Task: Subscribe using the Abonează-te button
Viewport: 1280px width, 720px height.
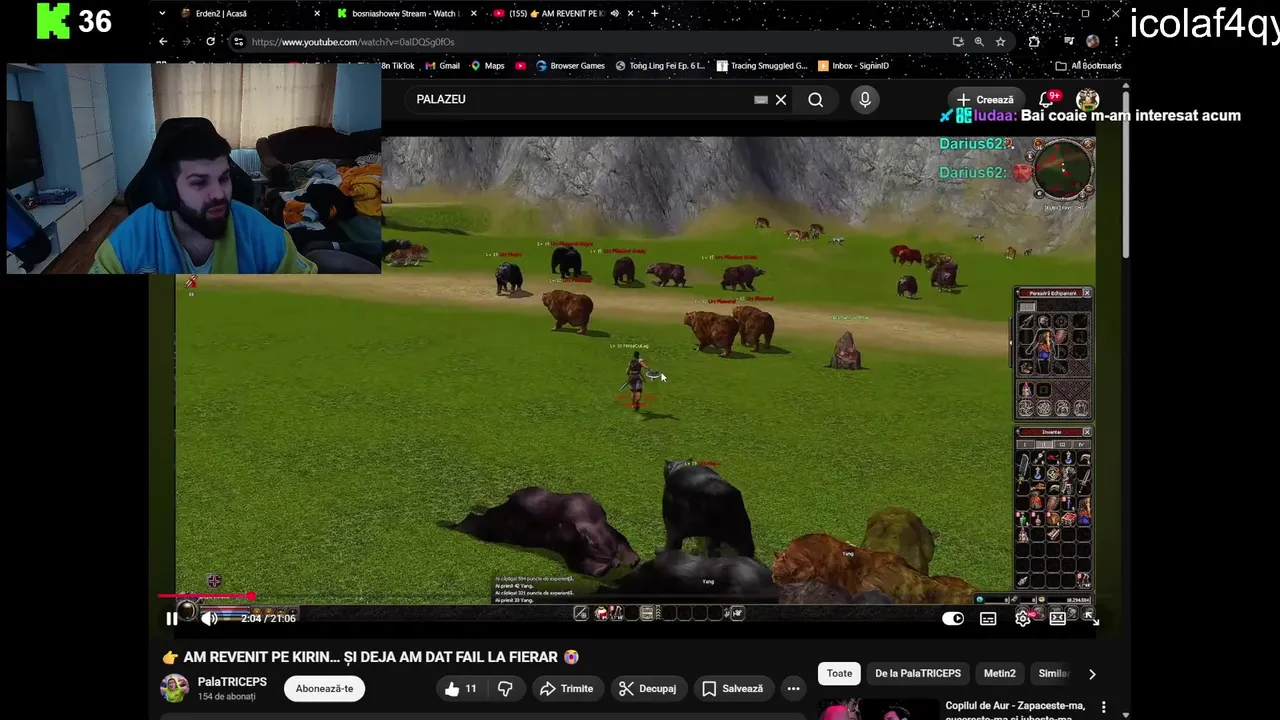Action: (324, 688)
